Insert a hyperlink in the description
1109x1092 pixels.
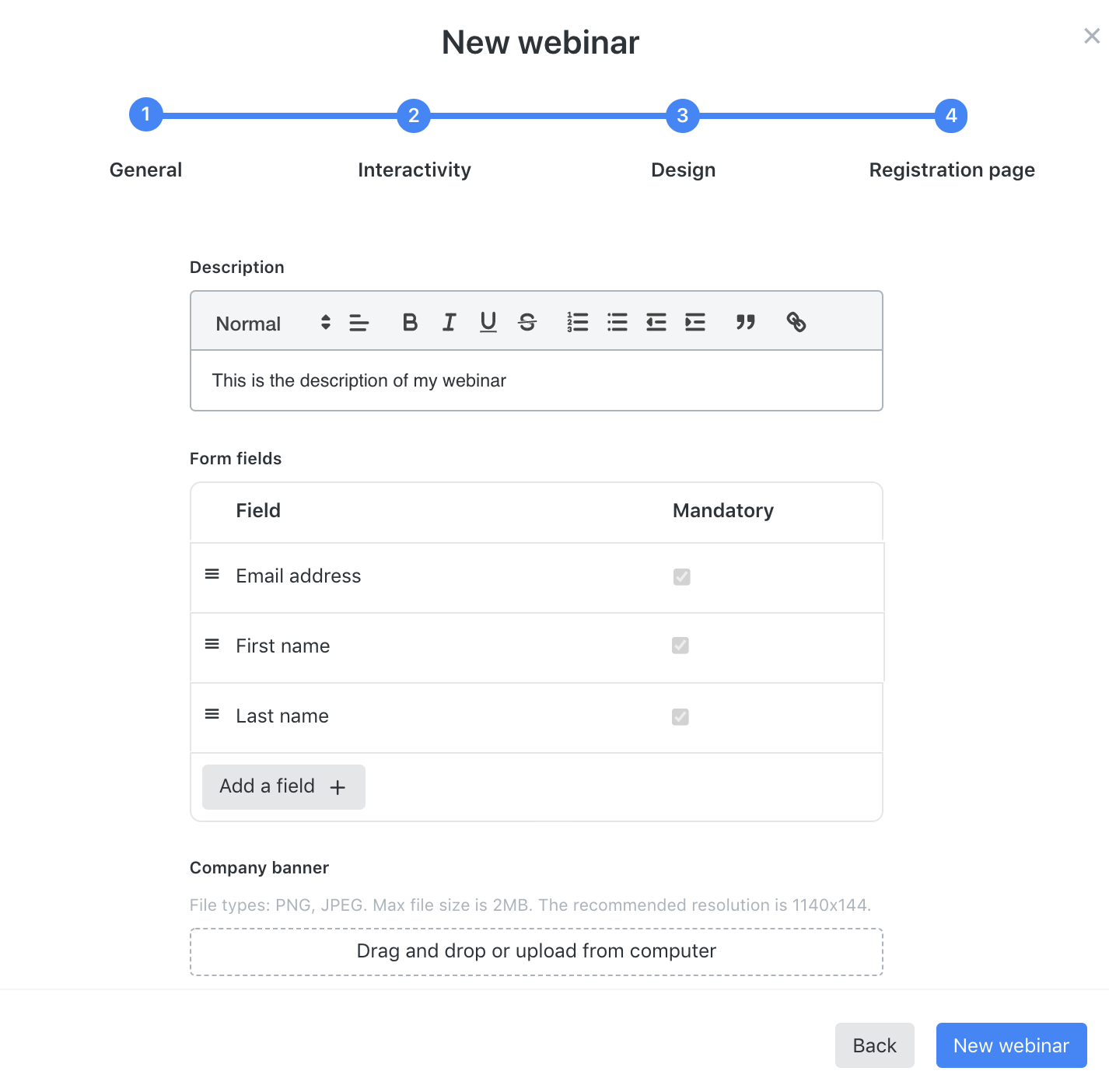click(x=796, y=322)
